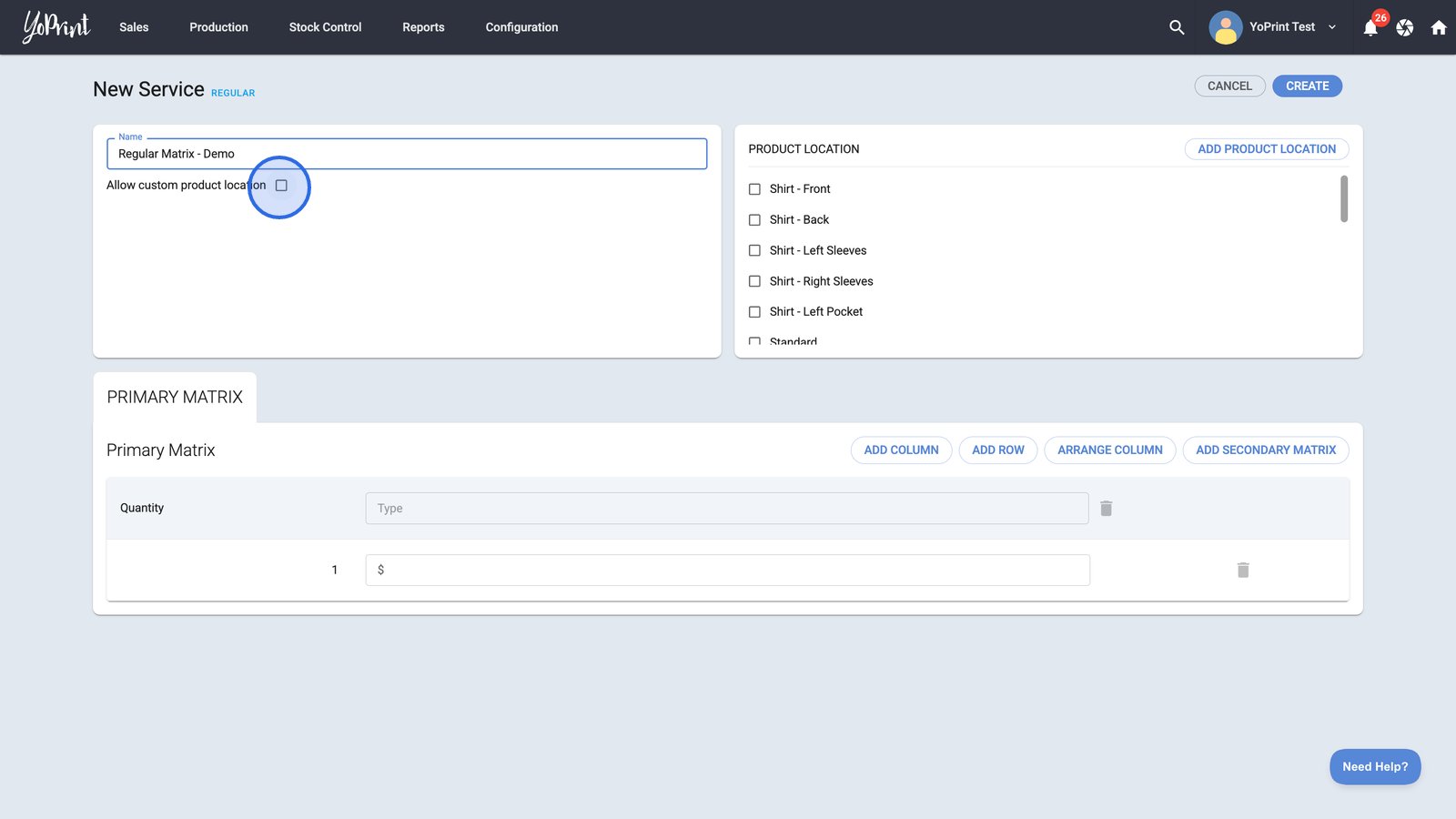Open the search magnifier icon
The image size is (1456, 819).
pos(1177,27)
